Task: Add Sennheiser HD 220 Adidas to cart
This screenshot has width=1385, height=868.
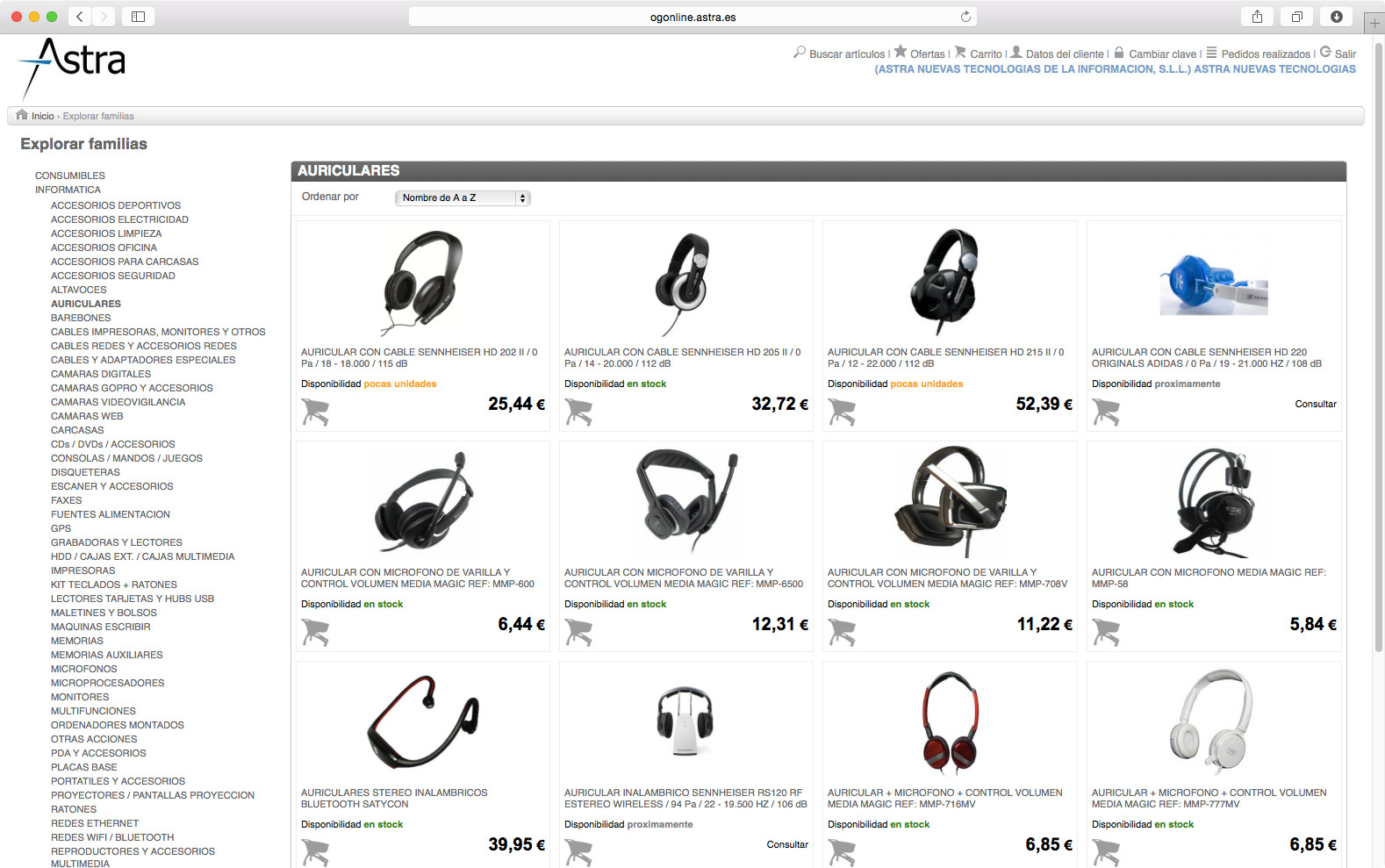Action: 1106,412
